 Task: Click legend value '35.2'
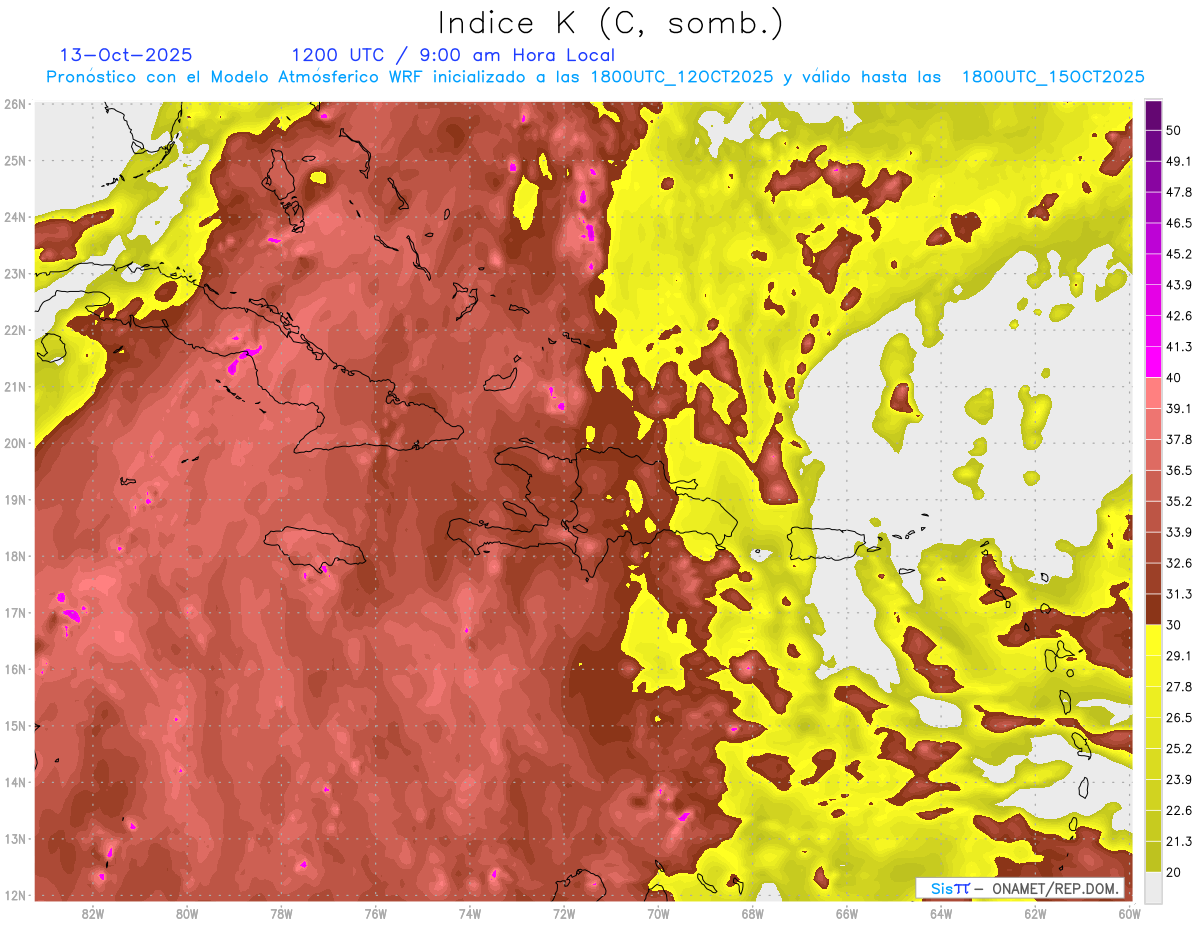(1179, 501)
